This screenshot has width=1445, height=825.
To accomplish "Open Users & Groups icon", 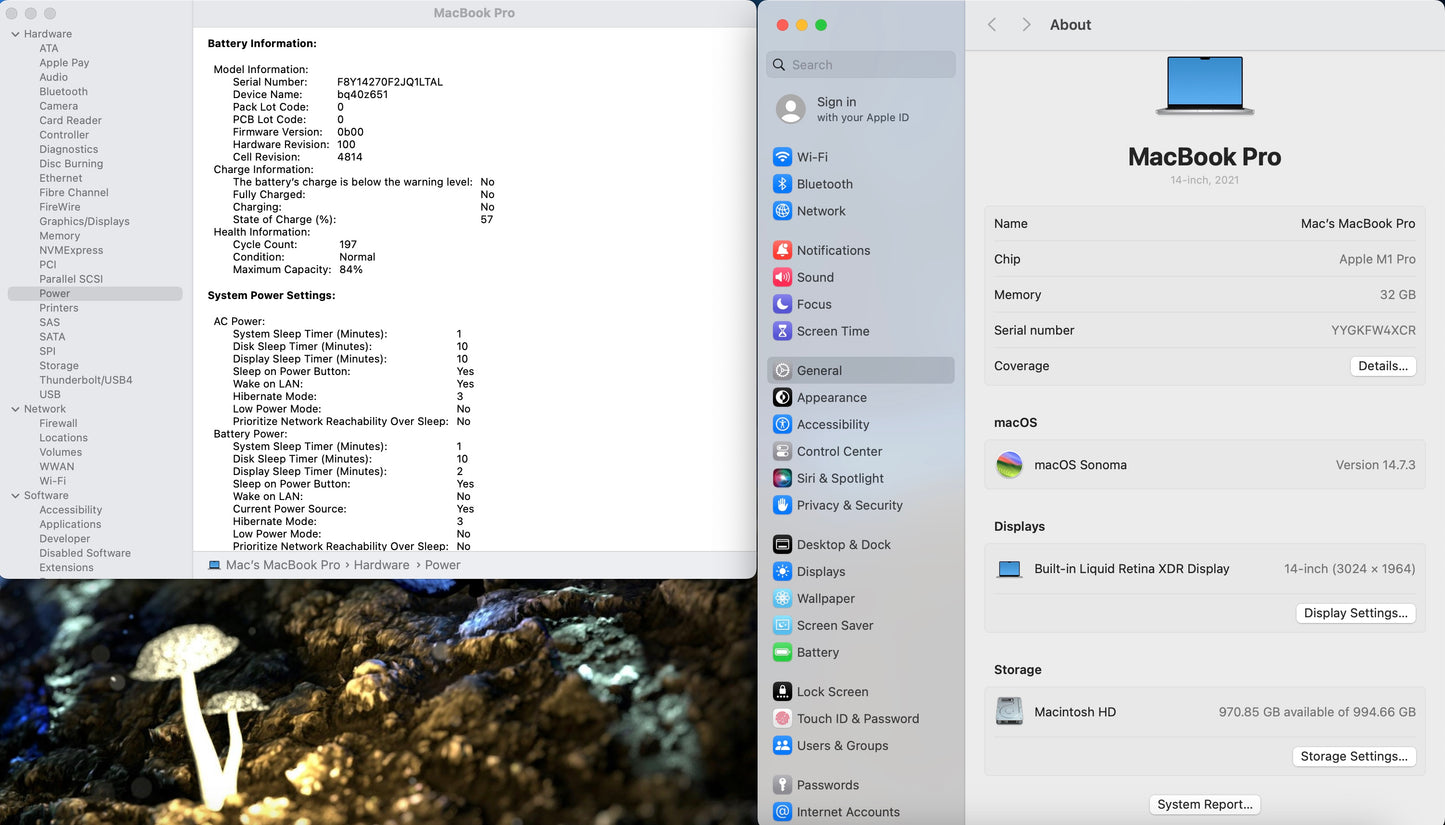I will pyautogui.click(x=782, y=745).
